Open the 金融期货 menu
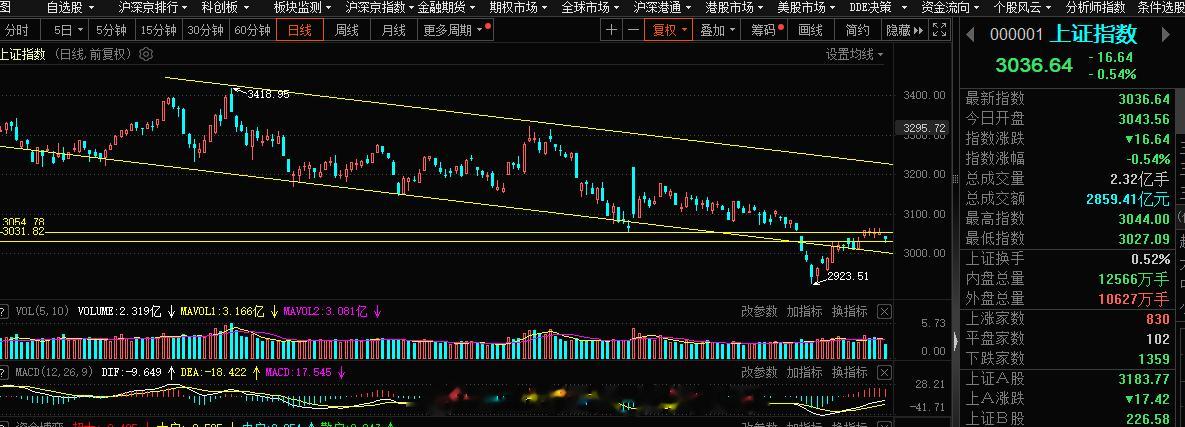 coord(449,8)
